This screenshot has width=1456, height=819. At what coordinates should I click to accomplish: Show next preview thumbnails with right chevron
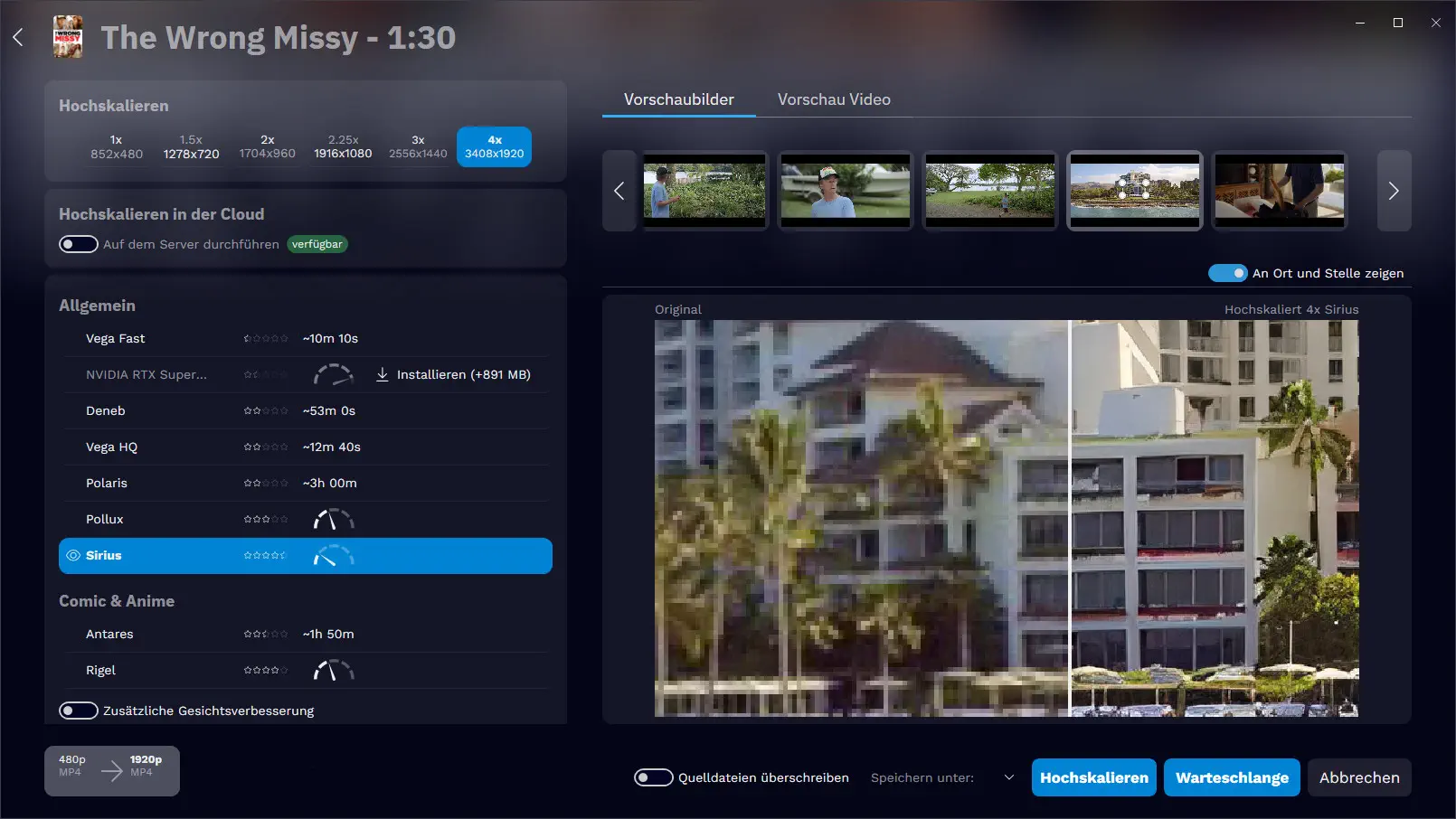(x=1394, y=191)
